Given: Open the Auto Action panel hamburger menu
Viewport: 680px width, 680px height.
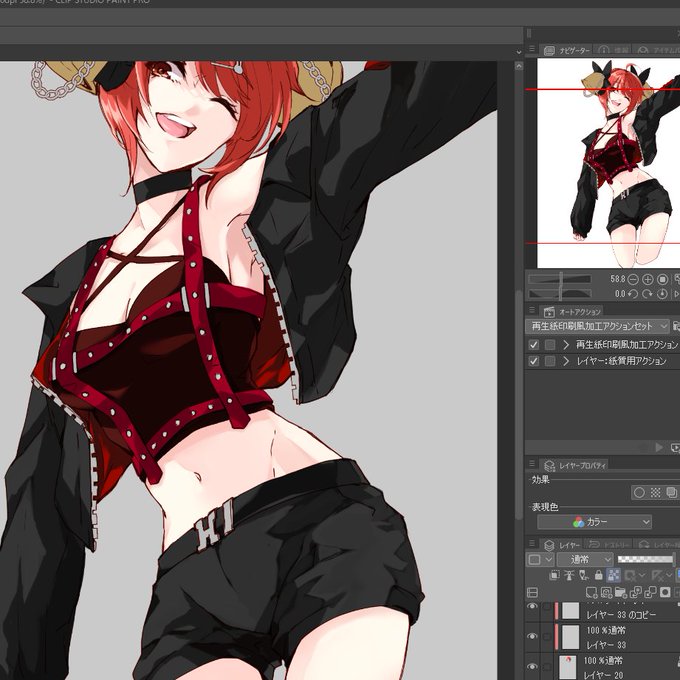Looking at the screenshot, I should pos(532,311).
